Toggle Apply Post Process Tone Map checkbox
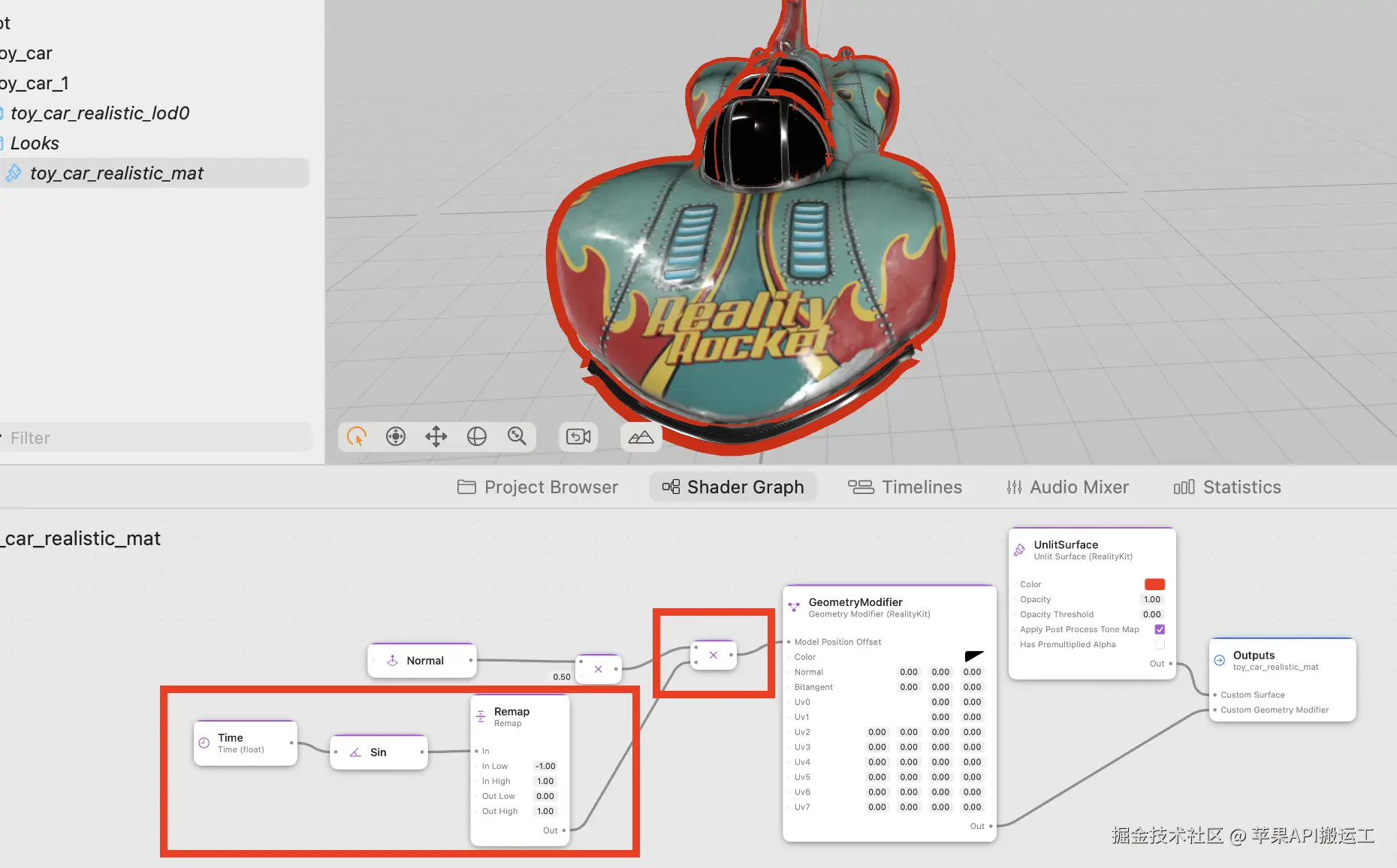 pyautogui.click(x=1160, y=629)
